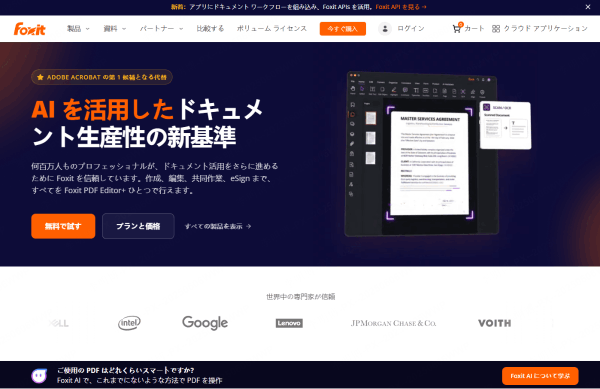Click the Master Services Agreement preview image
The height and width of the screenshot is (389, 600).
tap(430, 163)
